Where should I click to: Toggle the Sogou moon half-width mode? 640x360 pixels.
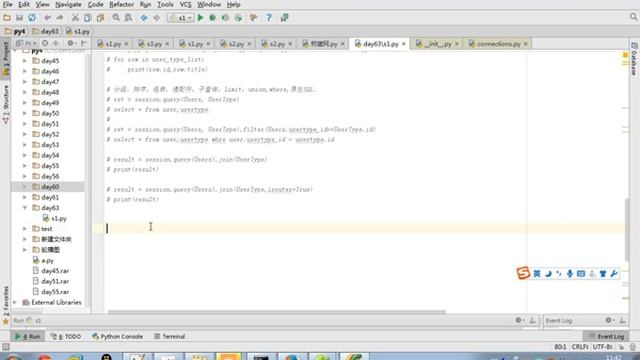tap(549, 274)
